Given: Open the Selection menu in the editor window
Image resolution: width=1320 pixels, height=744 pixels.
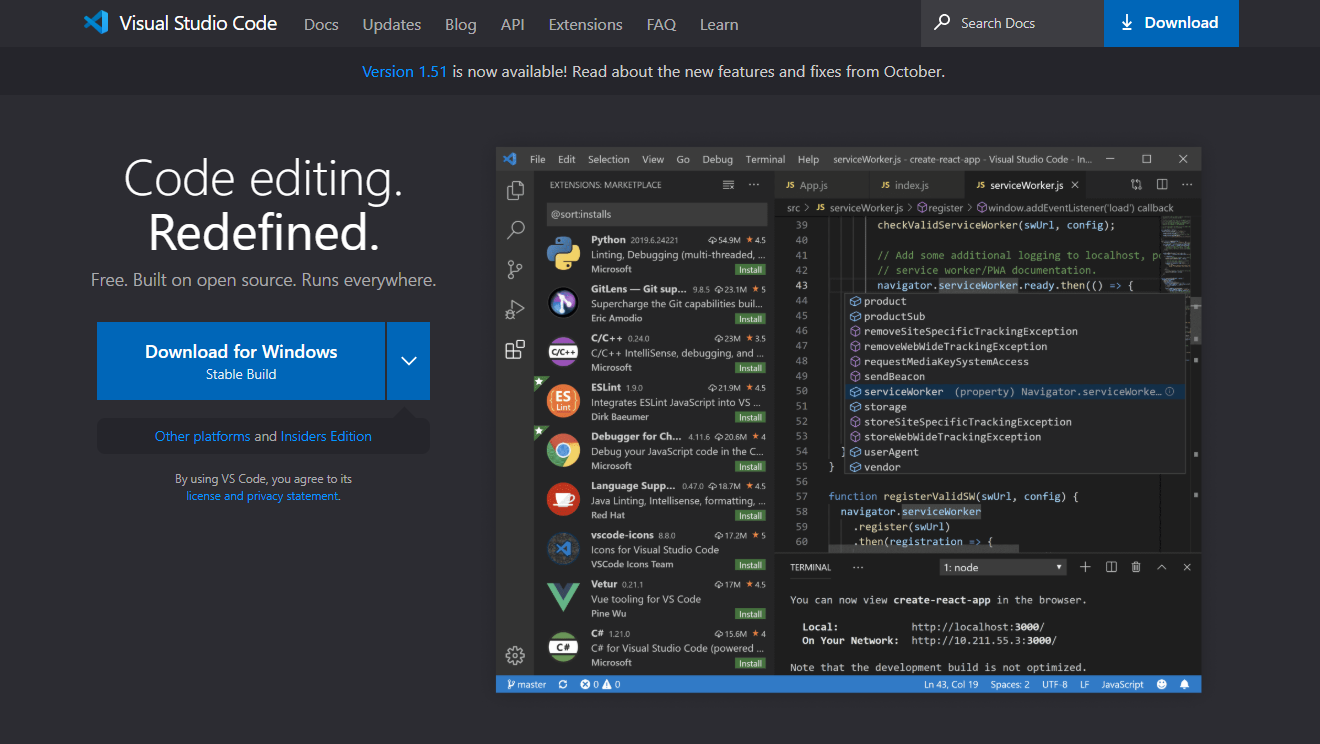Looking at the screenshot, I should (x=609, y=159).
